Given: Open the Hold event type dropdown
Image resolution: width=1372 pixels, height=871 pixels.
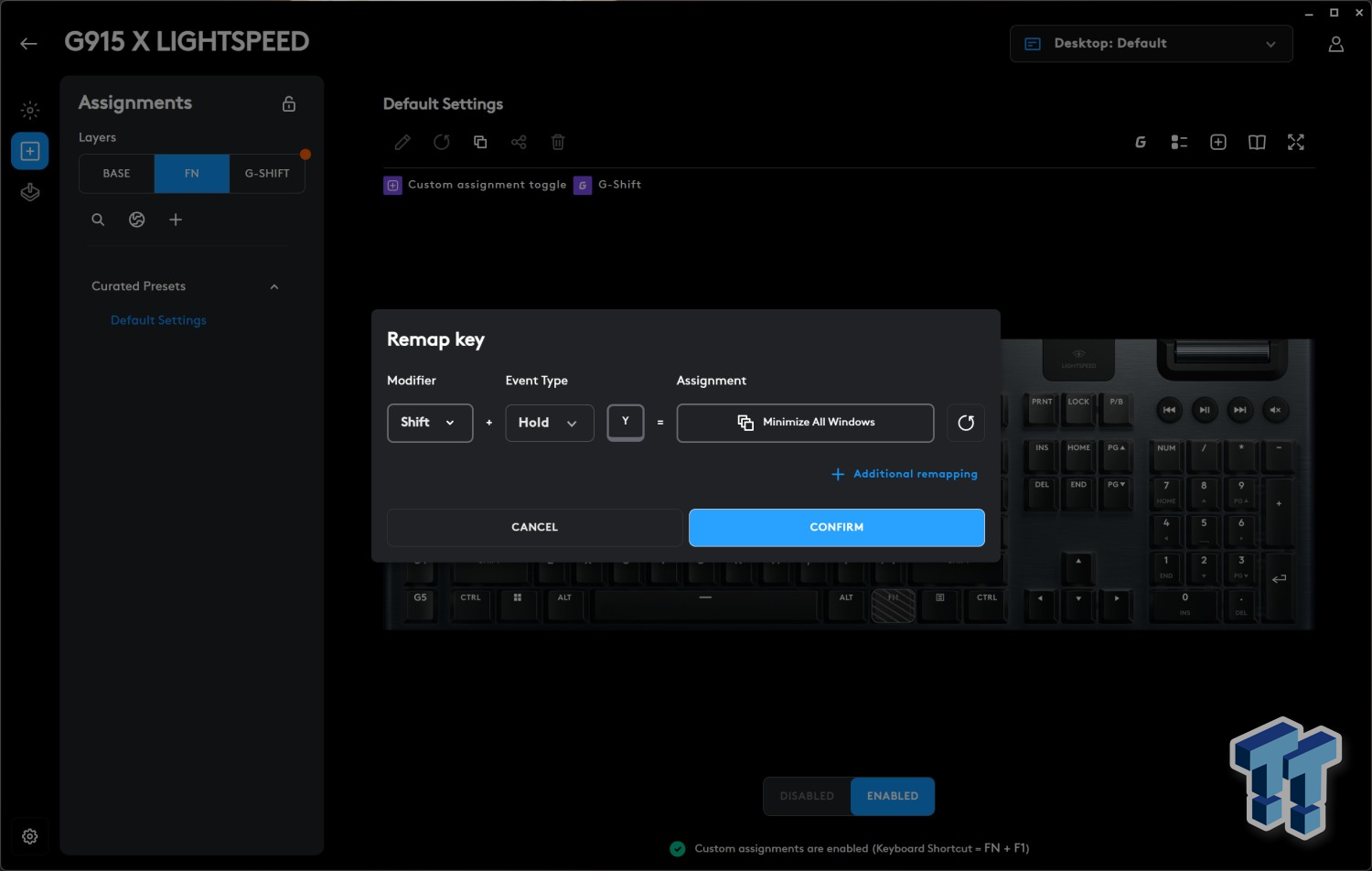Looking at the screenshot, I should 549,423.
